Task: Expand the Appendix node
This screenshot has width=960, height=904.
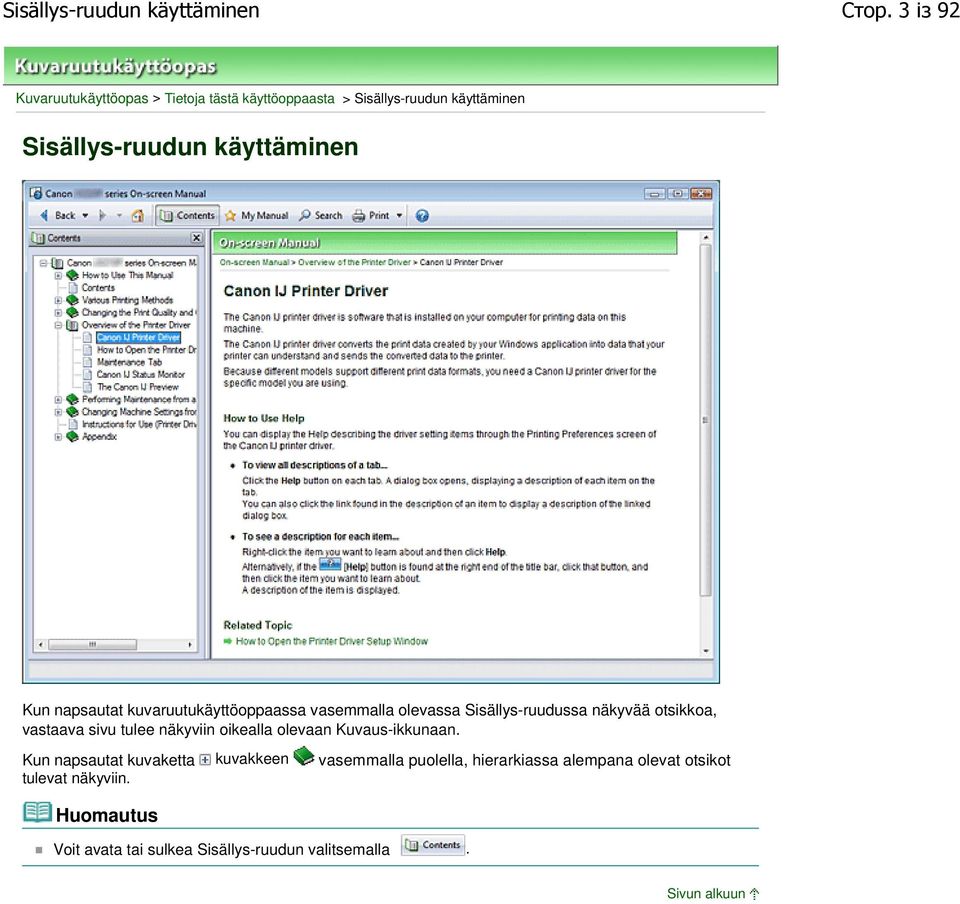Action: 58,437
